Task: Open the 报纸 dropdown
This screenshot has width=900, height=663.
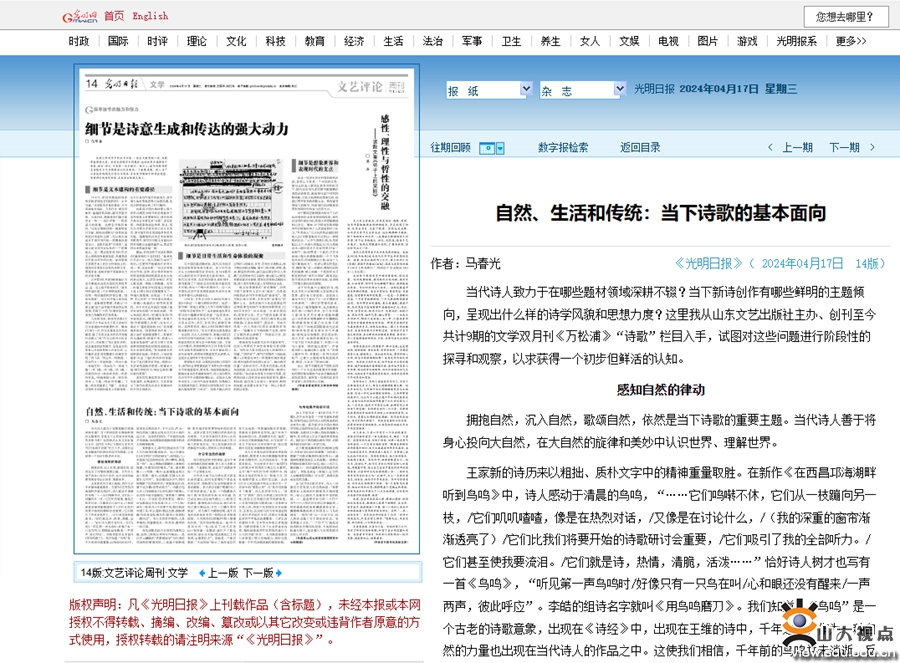Action: 490,90
